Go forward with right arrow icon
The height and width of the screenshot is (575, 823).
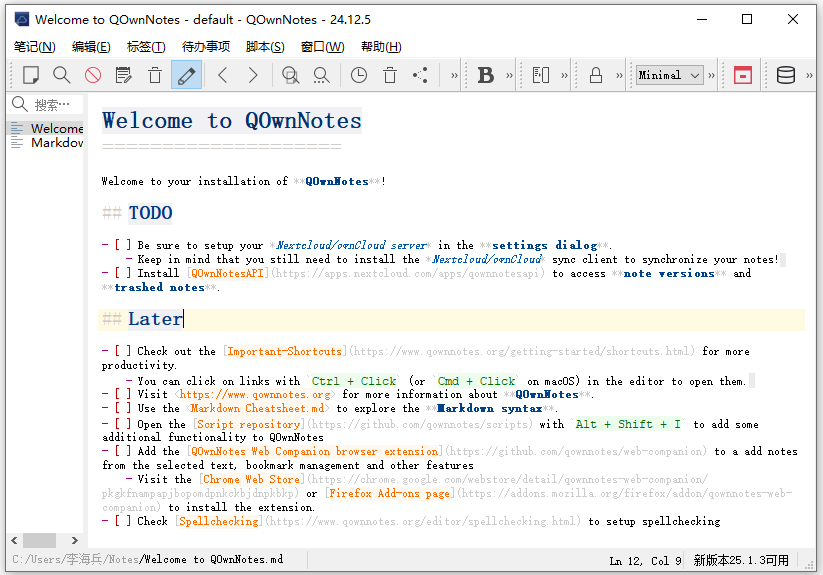click(x=253, y=75)
